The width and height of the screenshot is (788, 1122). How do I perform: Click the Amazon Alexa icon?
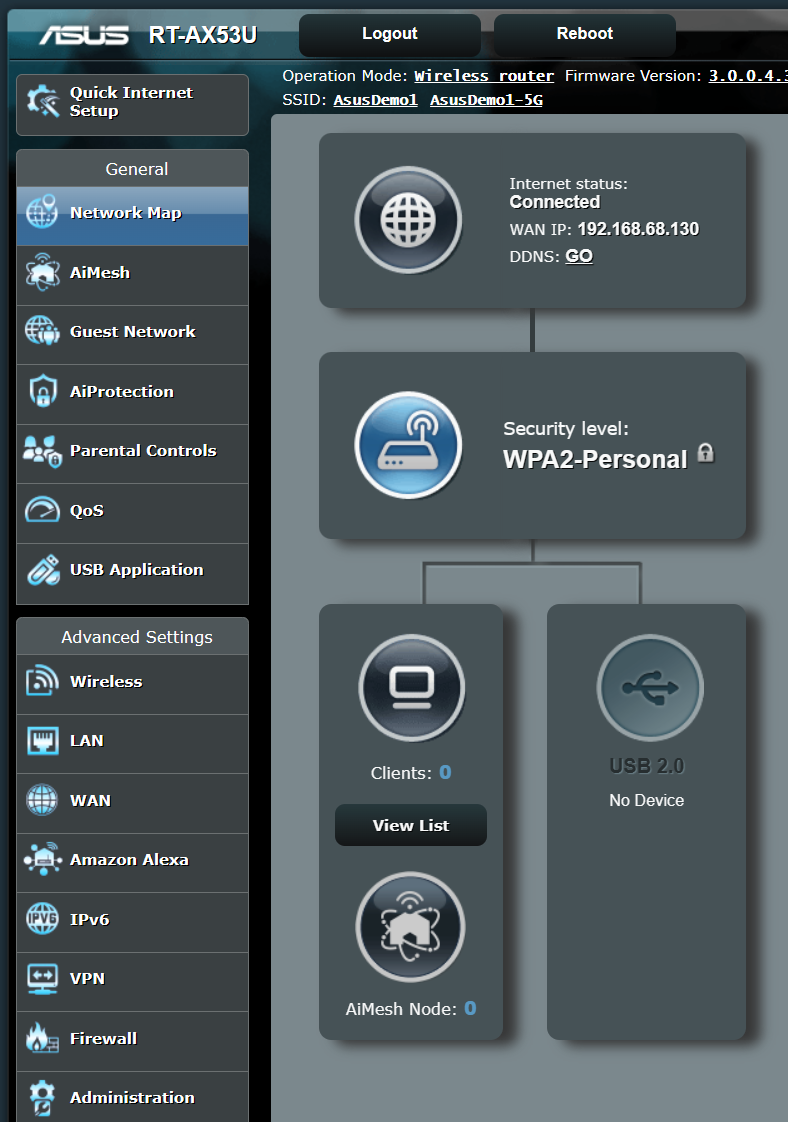pyautogui.click(x=42, y=859)
